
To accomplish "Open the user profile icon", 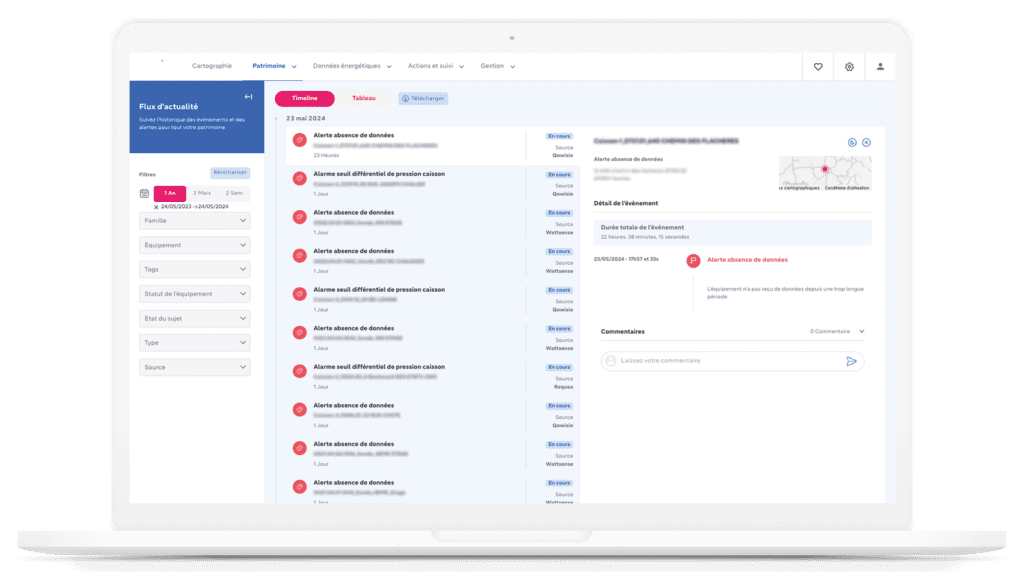I will pos(880,67).
